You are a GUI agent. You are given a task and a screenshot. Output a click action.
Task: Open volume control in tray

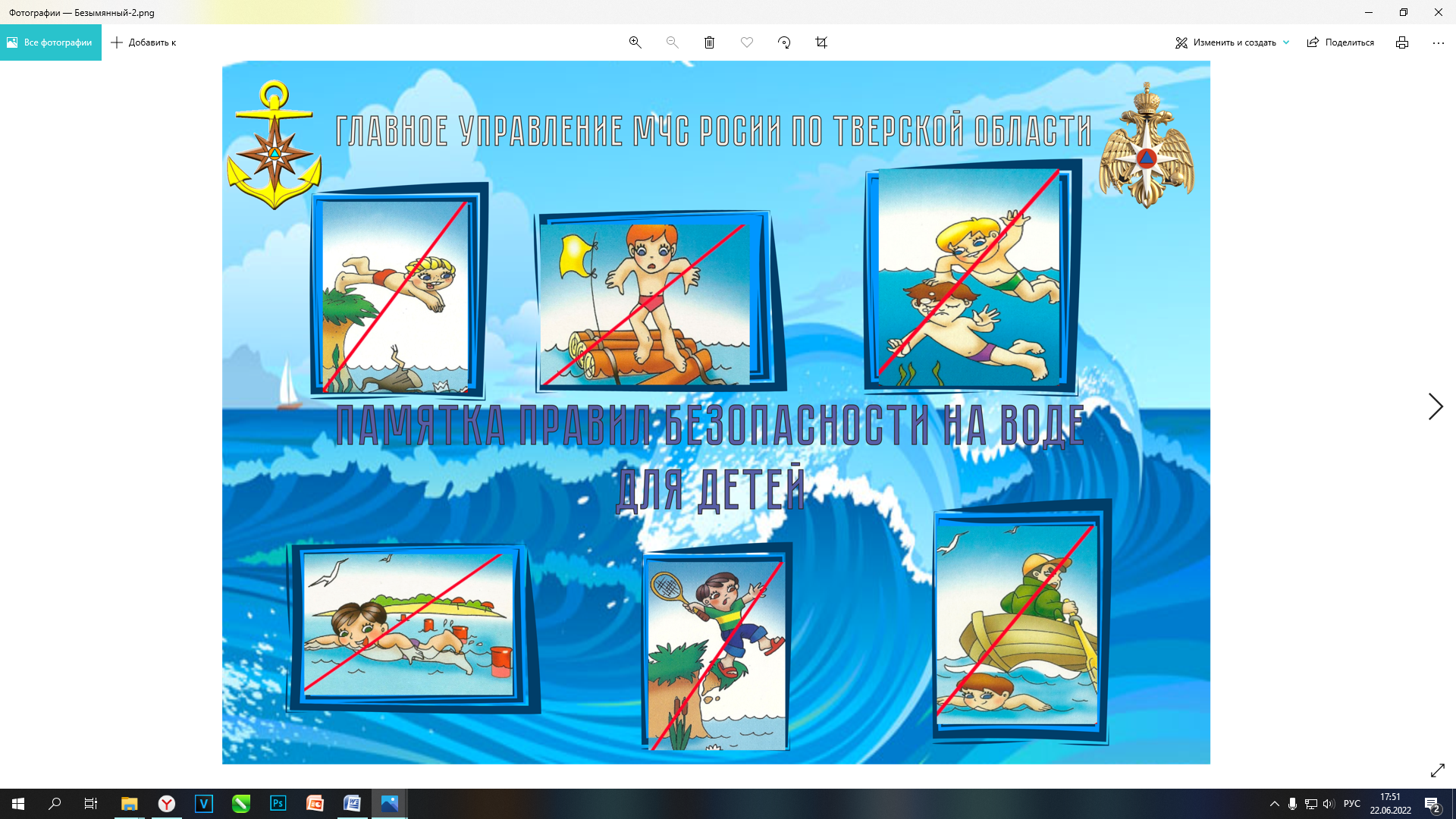pyautogui.click(x=1329, y=804)
